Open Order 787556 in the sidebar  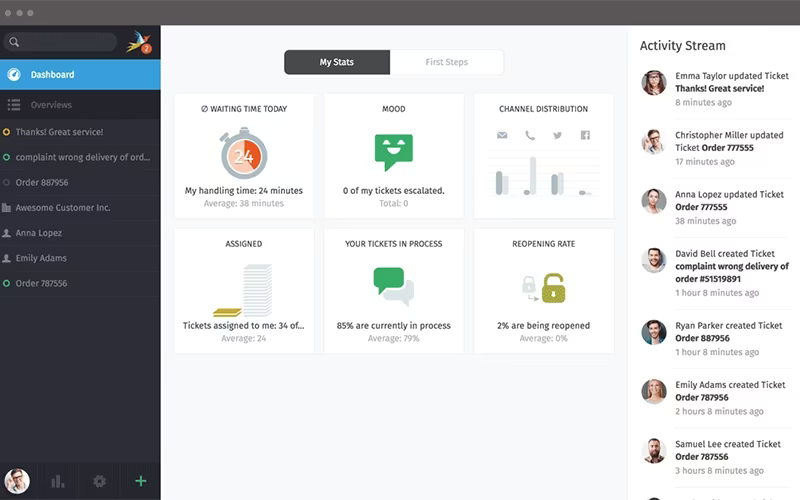coord(80,284)
